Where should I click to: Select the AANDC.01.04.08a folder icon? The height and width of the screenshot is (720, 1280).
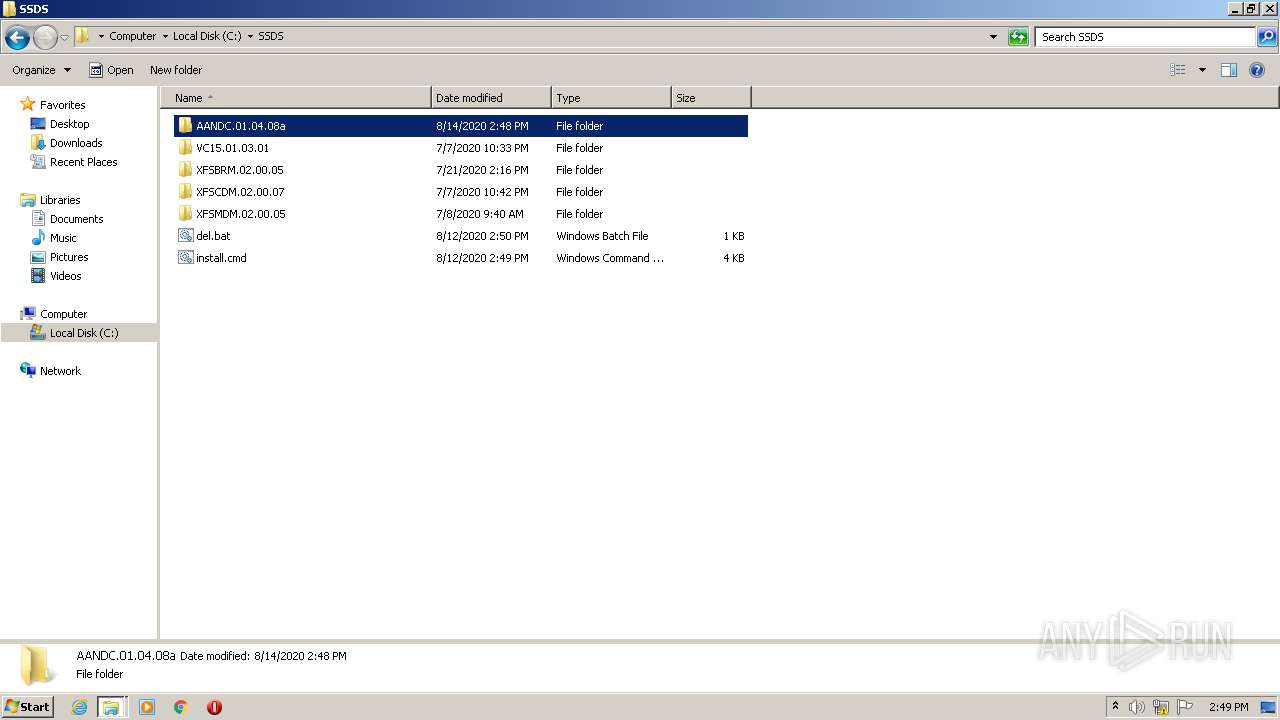pyautogui.click(x=185, y=126)
